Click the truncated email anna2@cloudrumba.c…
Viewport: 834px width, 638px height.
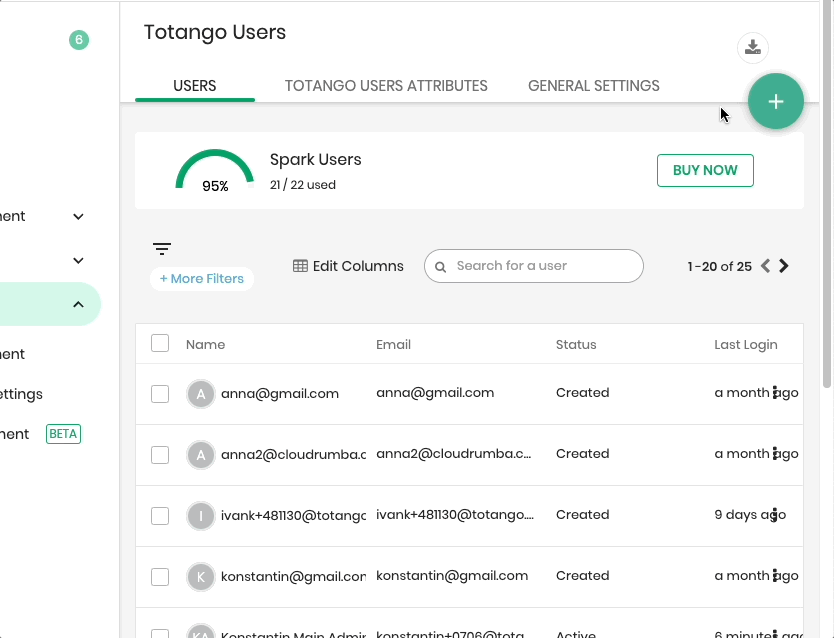(x=454, y=454)
